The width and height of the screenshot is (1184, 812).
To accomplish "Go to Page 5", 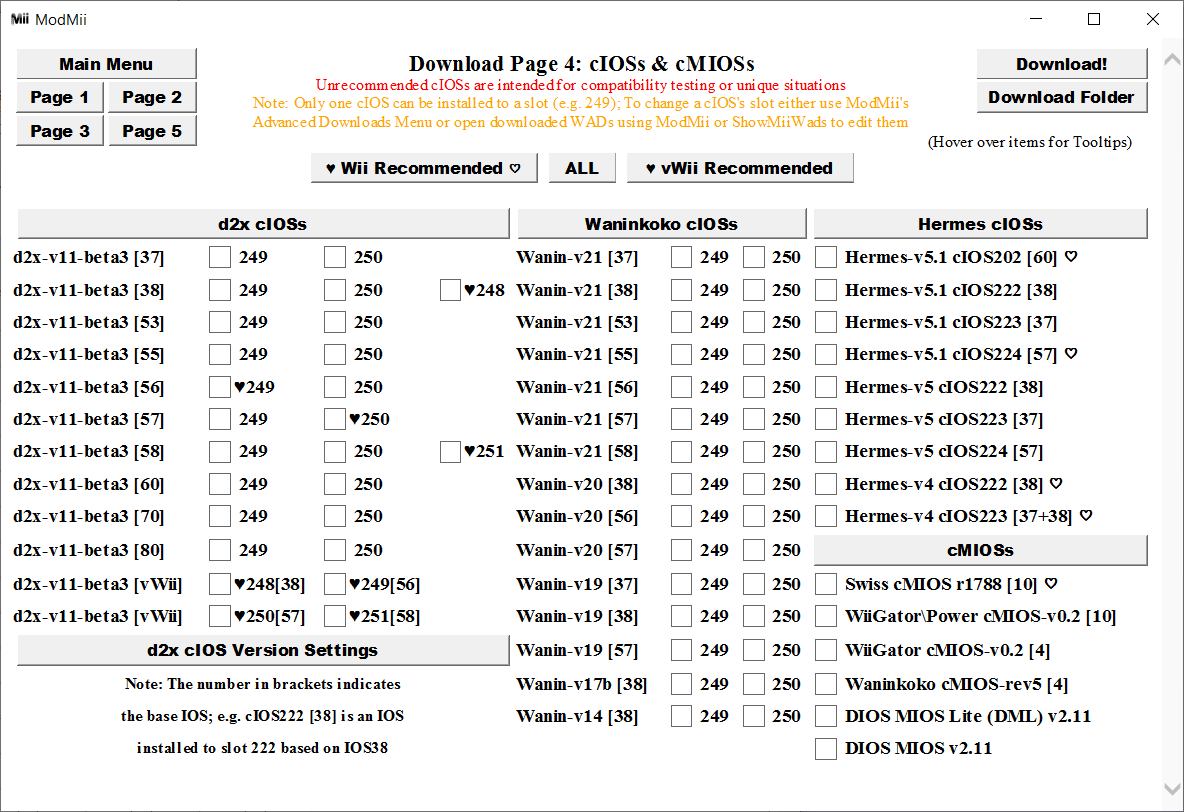I will (x=152, y=131).
